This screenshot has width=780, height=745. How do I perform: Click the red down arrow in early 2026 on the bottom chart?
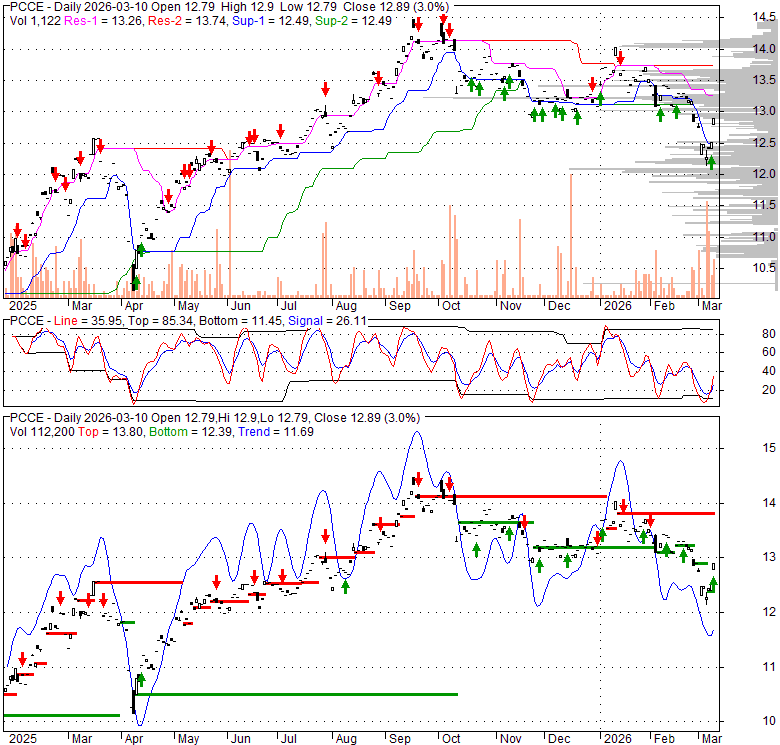point(625,507)
